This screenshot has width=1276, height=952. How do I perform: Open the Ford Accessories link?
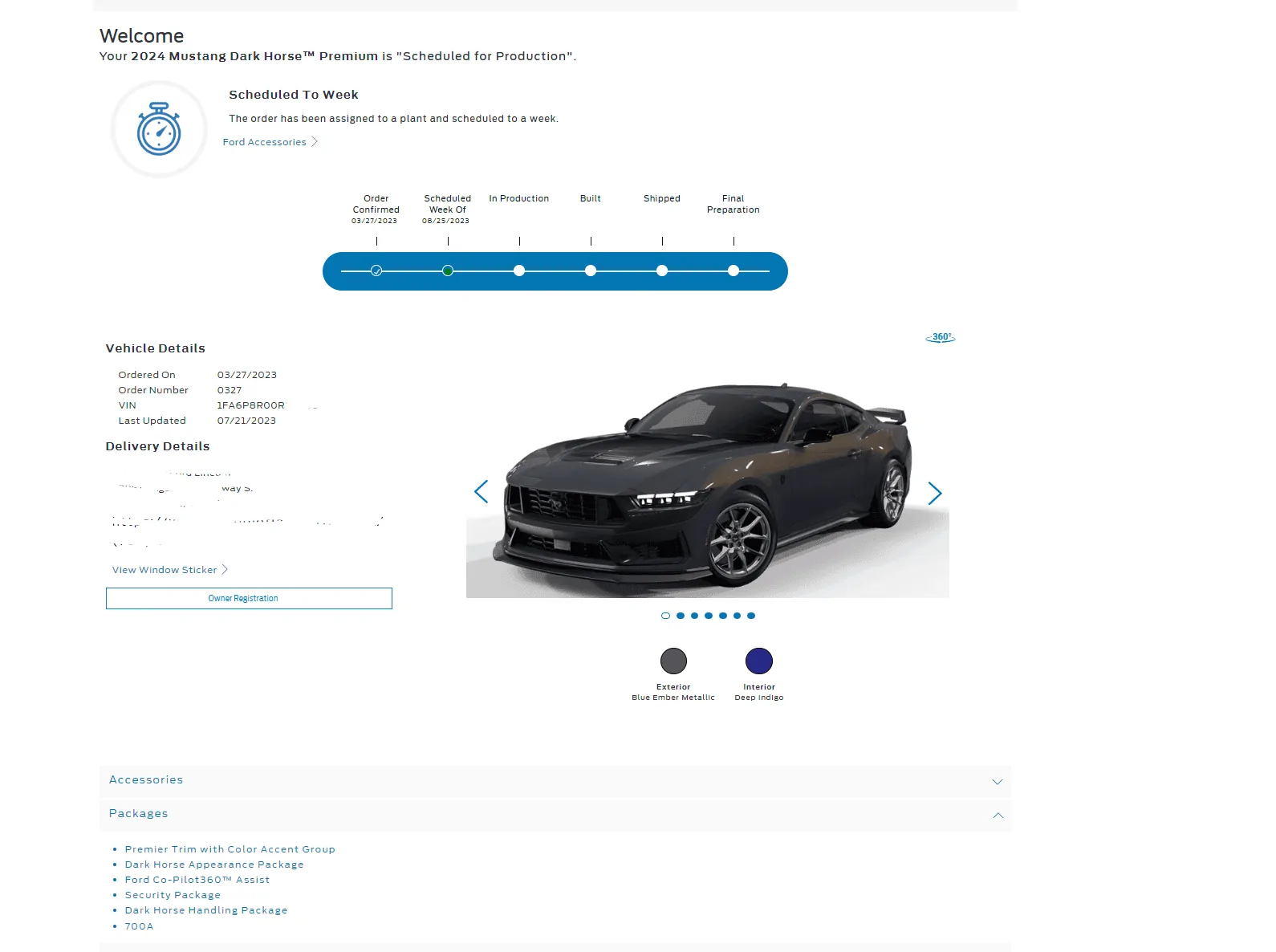pos(270,142)
